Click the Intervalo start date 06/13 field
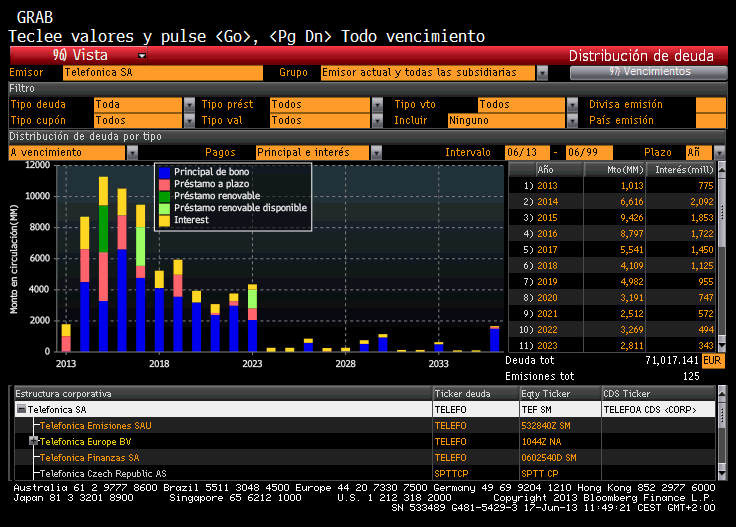Image resolution: width=736 pixels, height=527 pixels. click(x=526, y=152)
